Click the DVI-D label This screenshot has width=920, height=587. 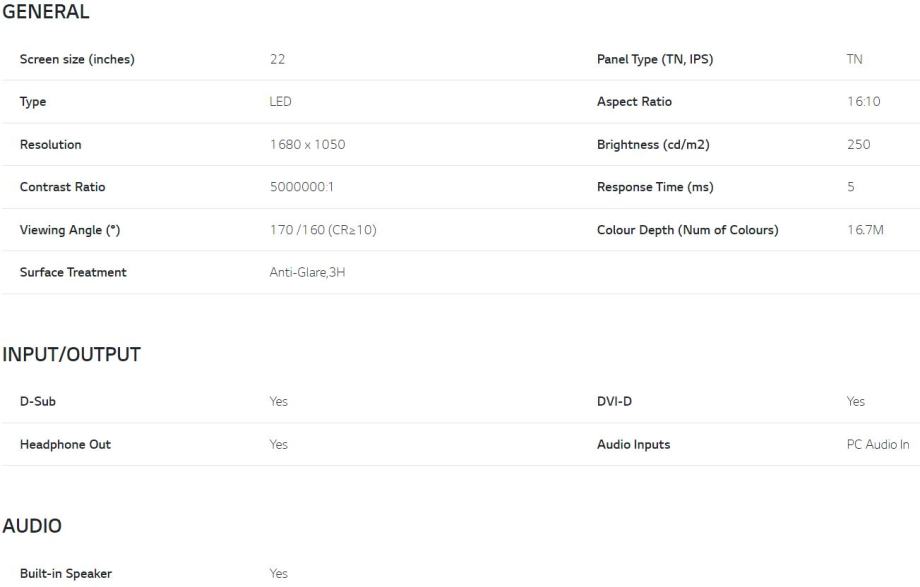(x=614, y=401)
